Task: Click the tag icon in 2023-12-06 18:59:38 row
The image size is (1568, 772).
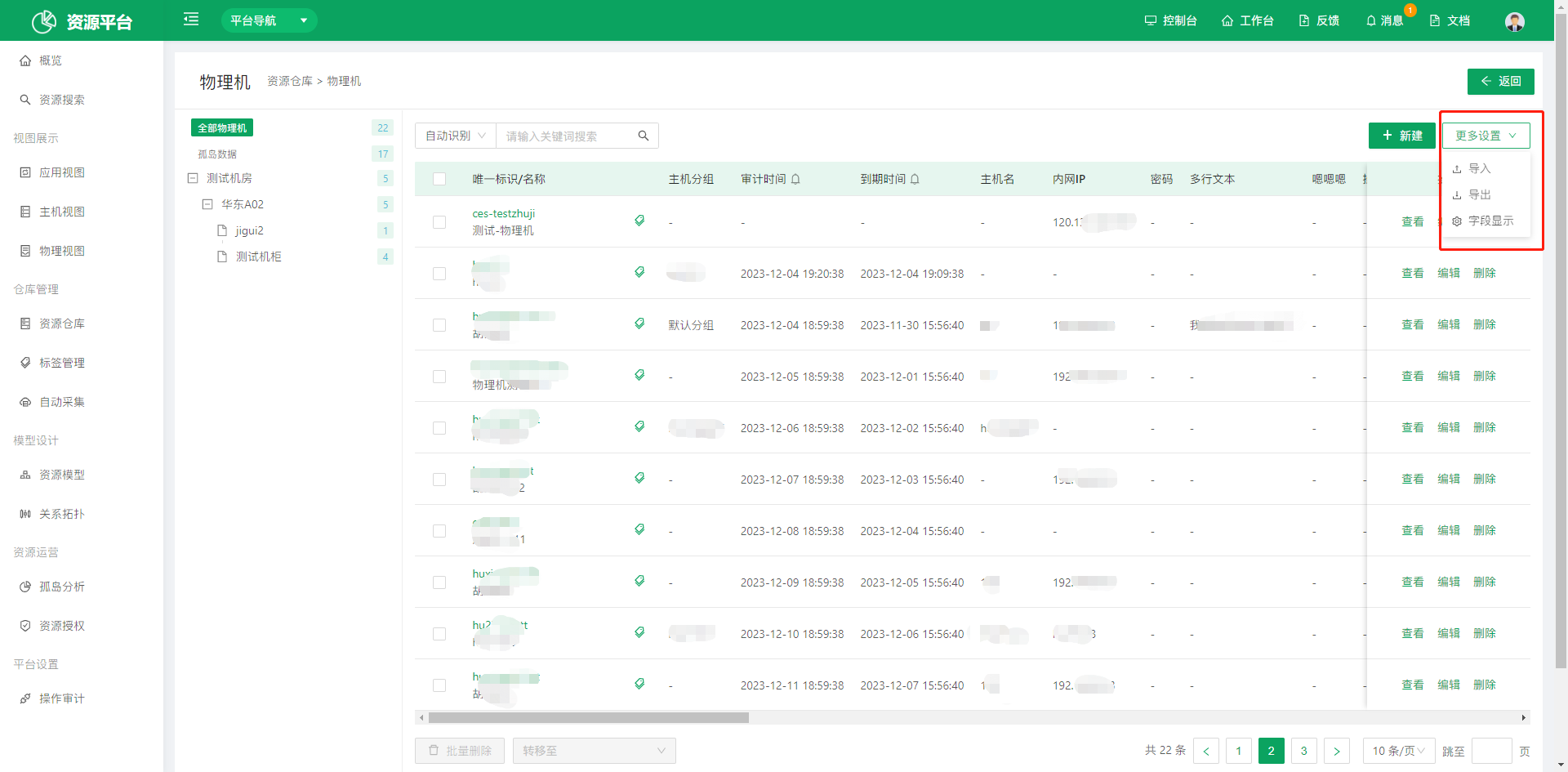Action: tap(639, 426)
